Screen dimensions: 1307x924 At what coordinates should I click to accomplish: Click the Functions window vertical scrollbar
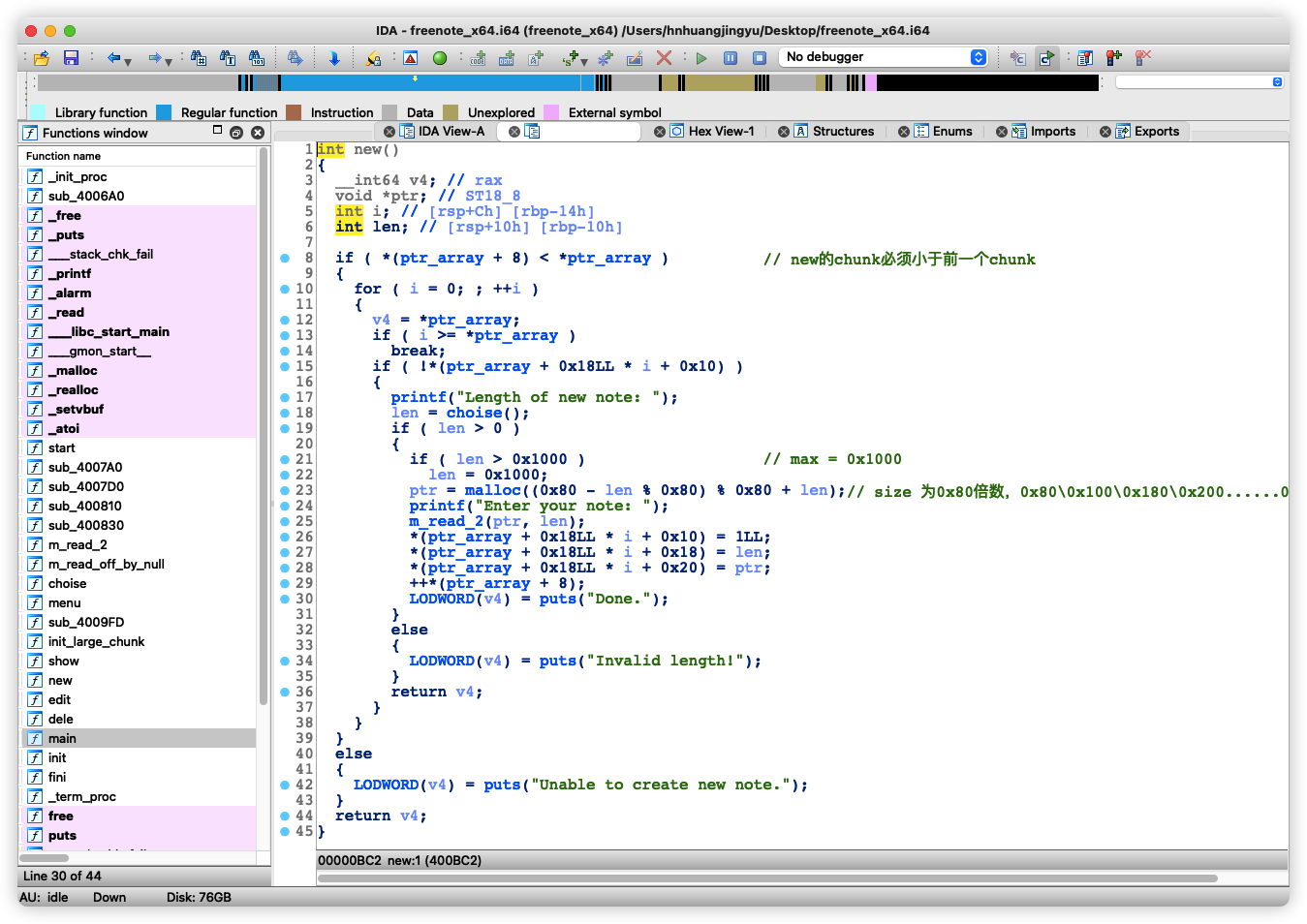coord(264,426)
